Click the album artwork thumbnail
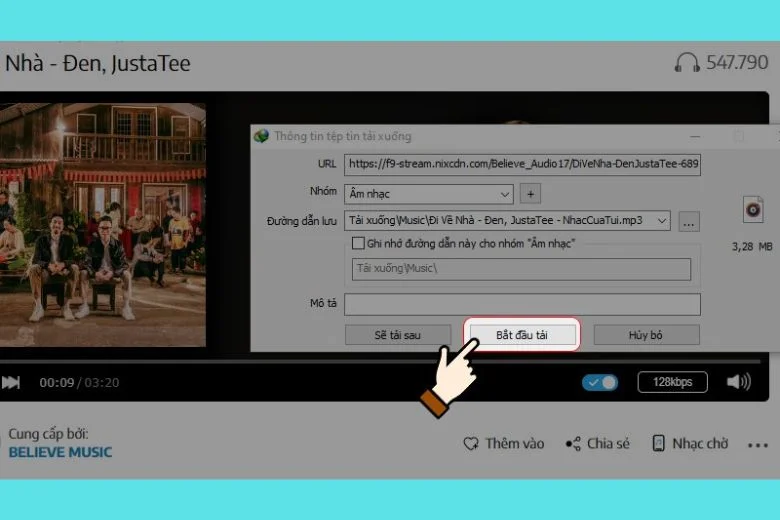Image resolution: width=780 pixels, height=520 pixels. 102,224
